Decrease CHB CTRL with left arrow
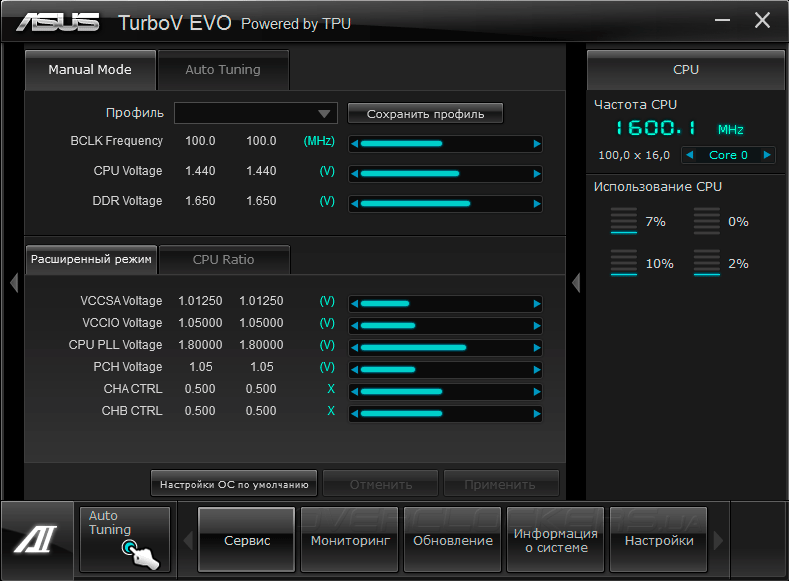 click(x=355, y=414)
